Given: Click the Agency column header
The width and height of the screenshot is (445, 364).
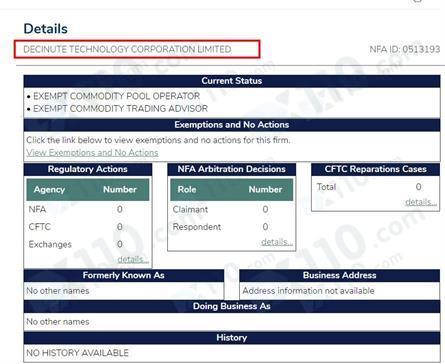Looking at the screenshot, I should click(49, 189).
